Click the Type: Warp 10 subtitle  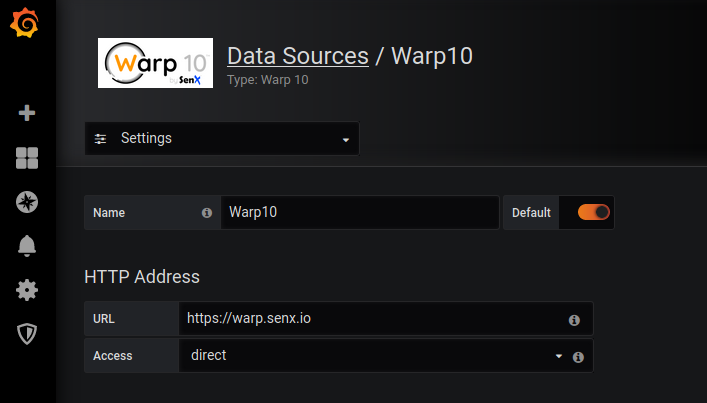(268, 80)
